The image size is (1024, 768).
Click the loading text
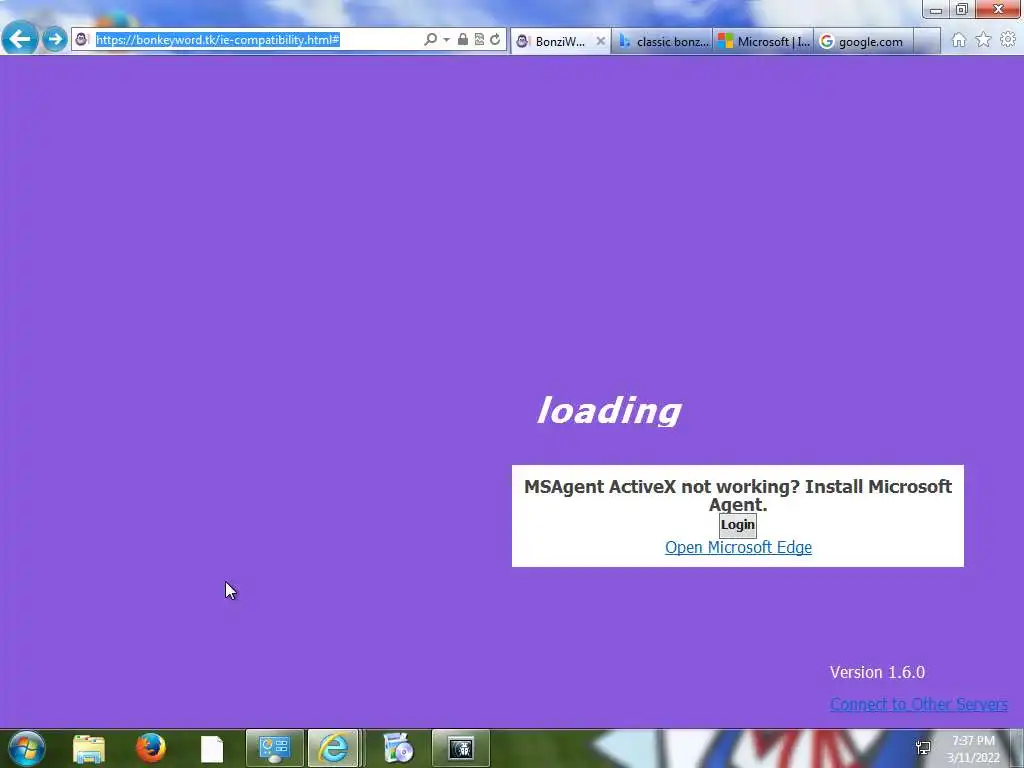(x=609, y=411)
